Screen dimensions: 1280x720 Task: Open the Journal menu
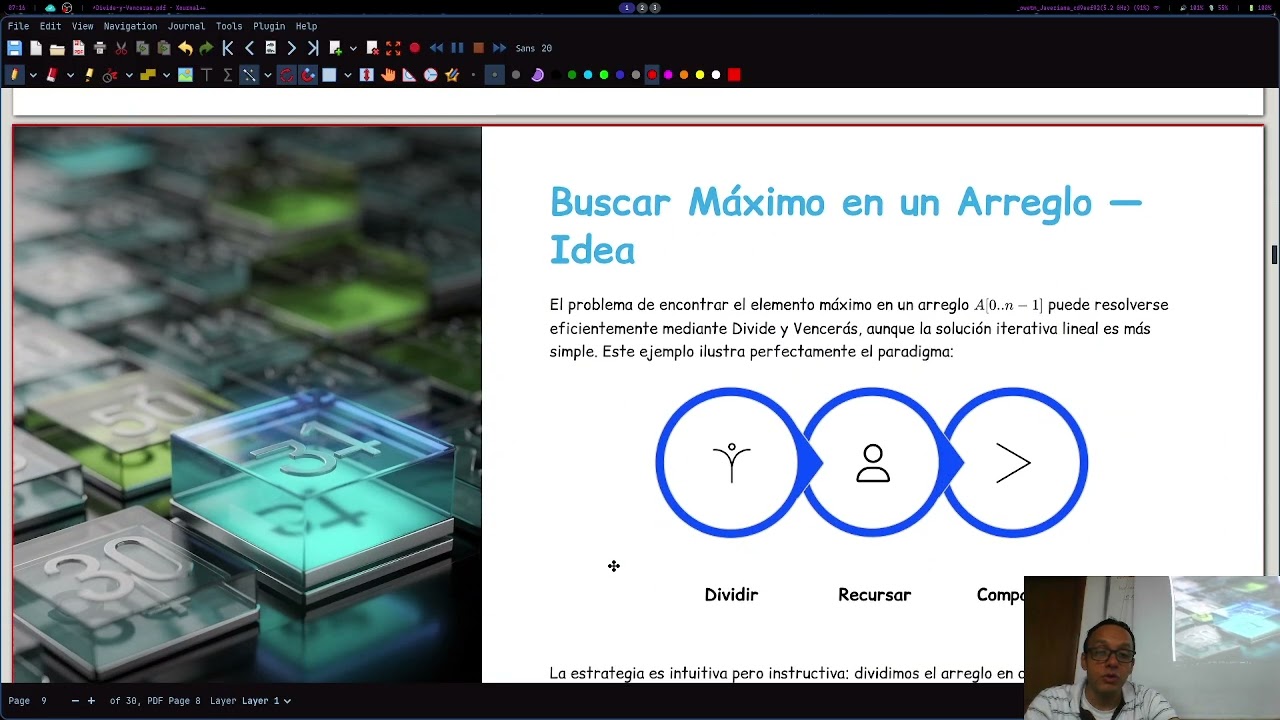coord(186,26)
